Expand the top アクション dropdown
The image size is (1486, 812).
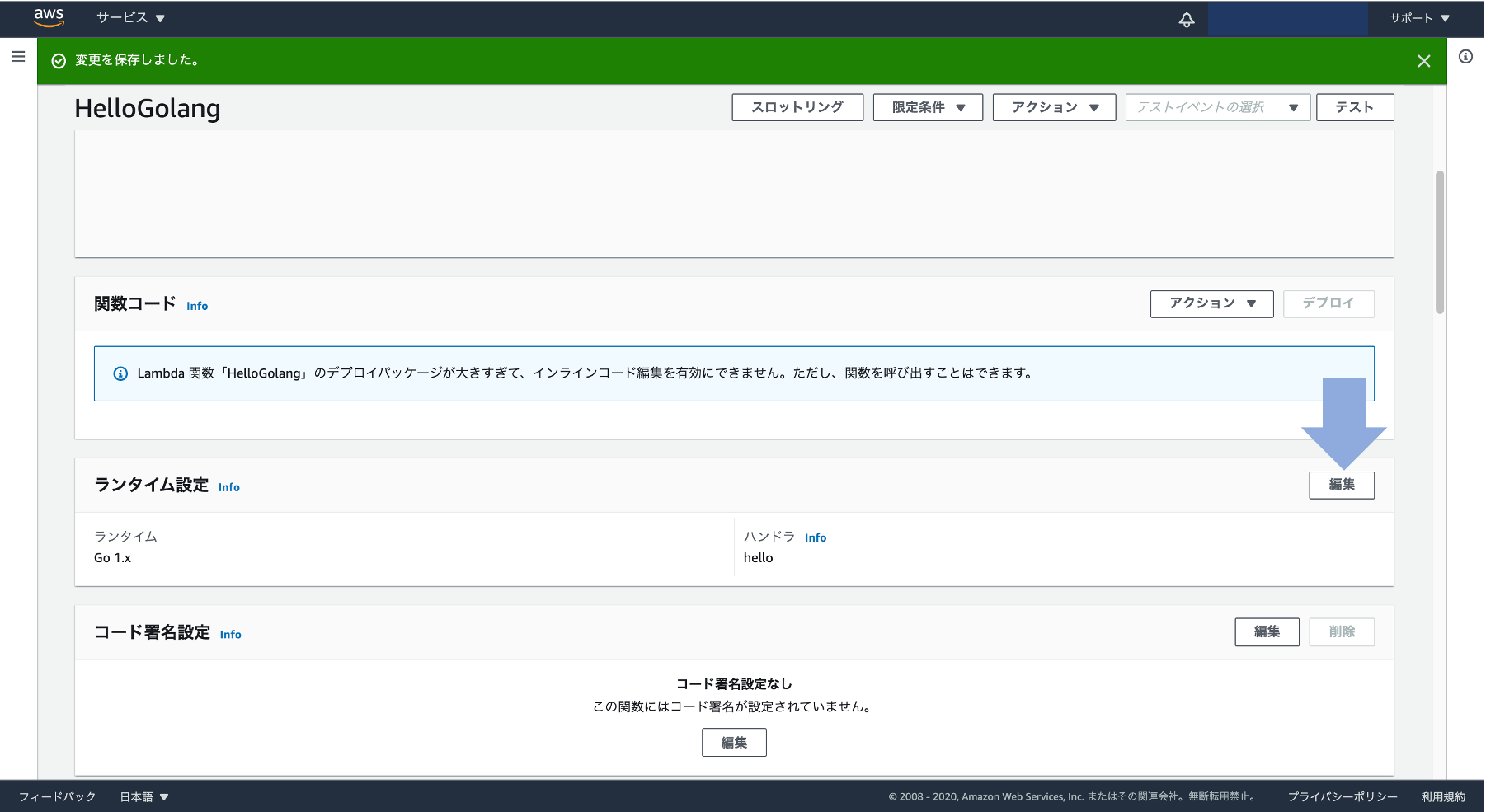point(1054,107)
